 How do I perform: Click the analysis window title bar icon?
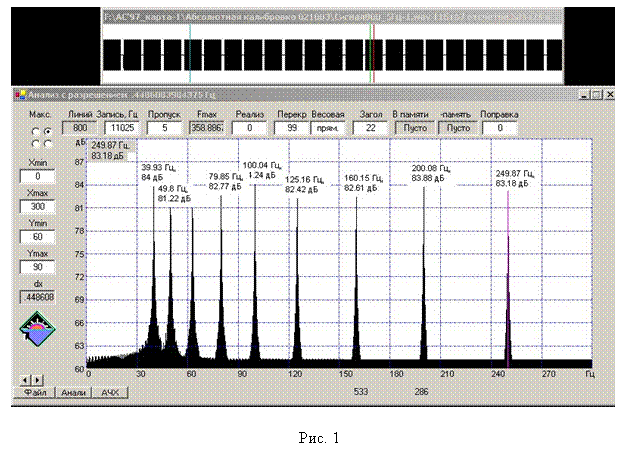pyautogui.click(x=19, y=95)
